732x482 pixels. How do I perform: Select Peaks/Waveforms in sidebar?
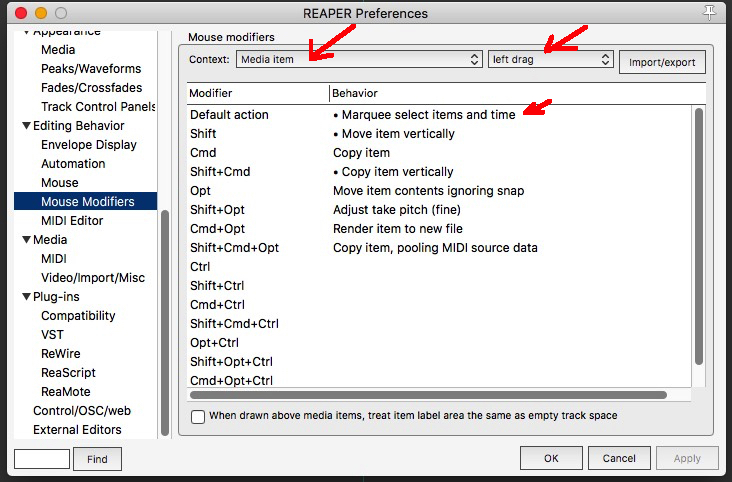(91, 69)
